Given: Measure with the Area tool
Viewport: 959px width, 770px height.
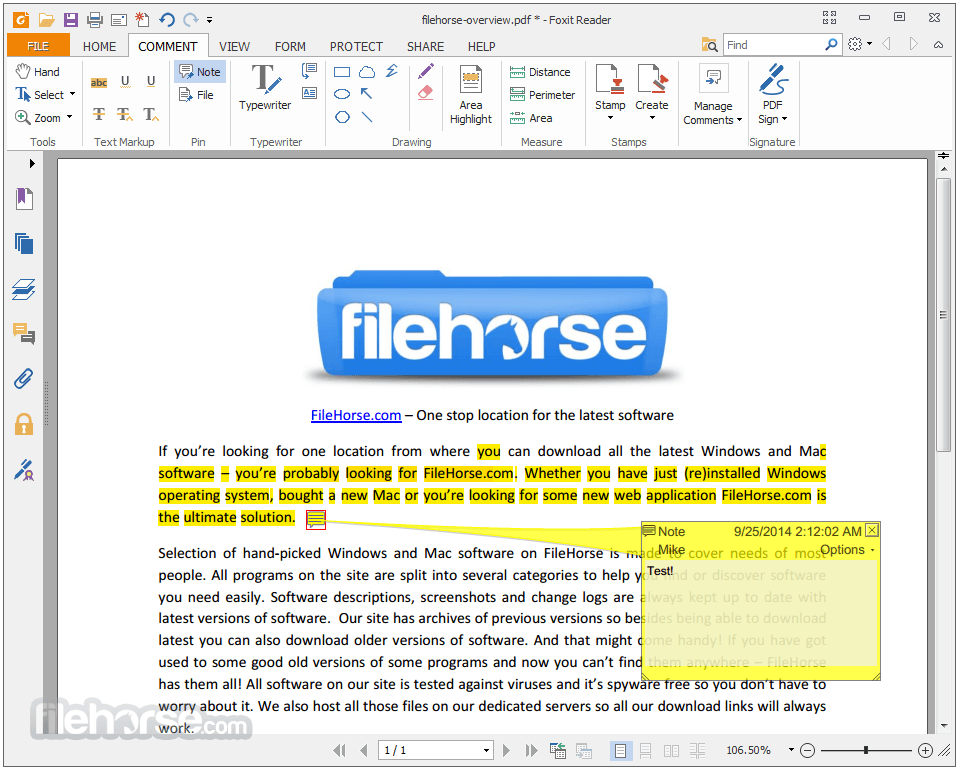Looking at the screenshot, I should click(x=531, y=117).
